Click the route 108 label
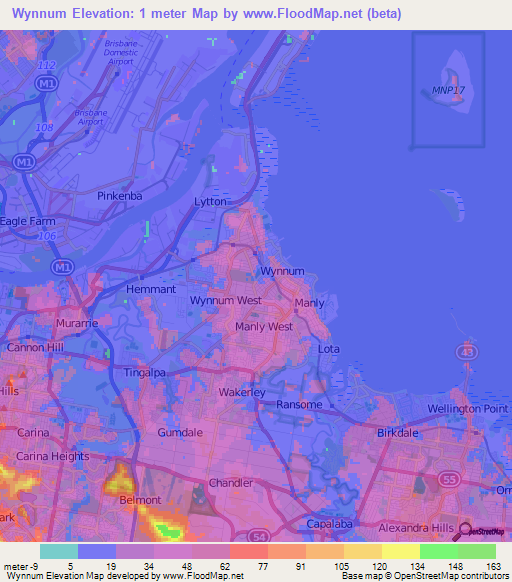 pos(44,127)
